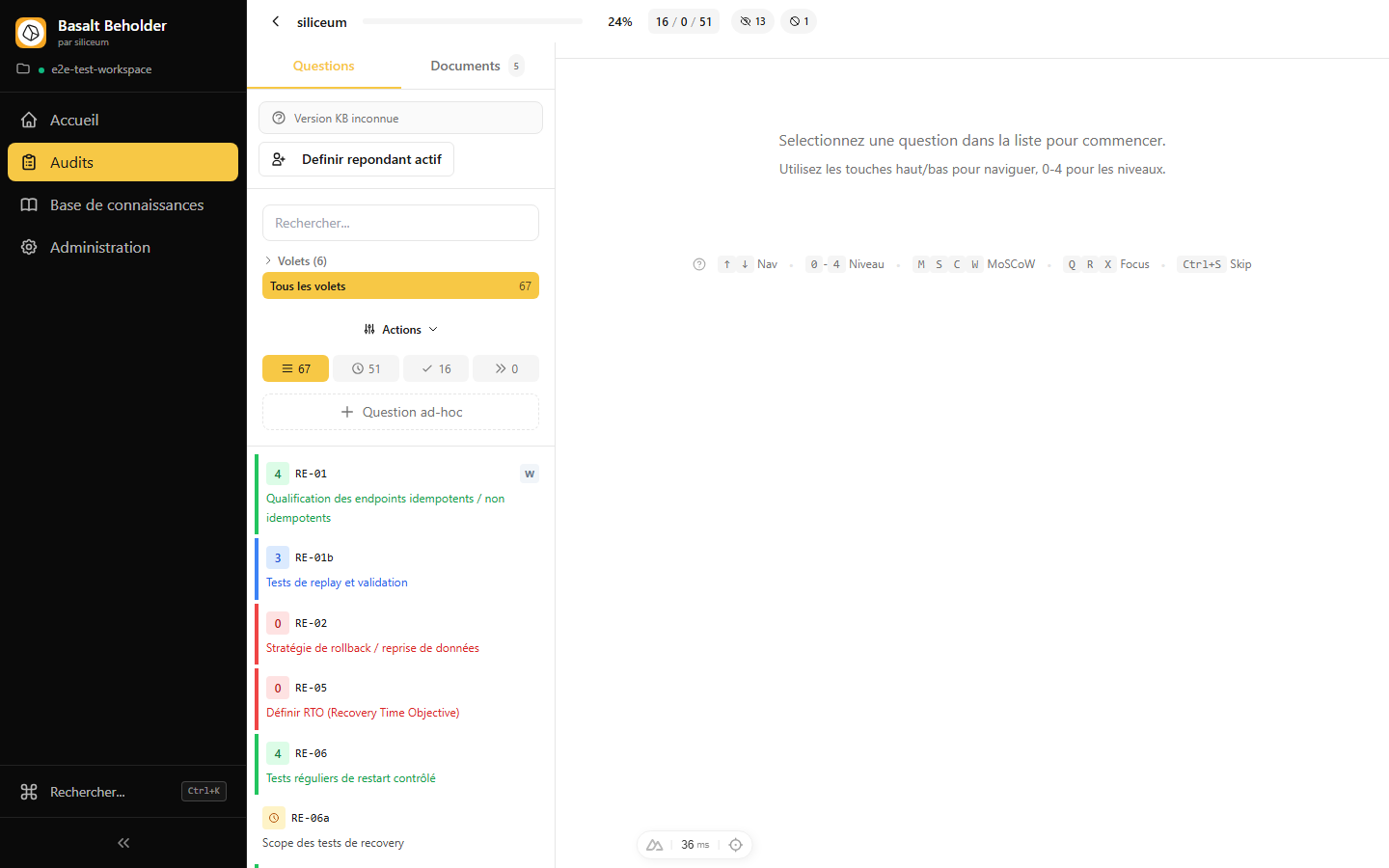Open the Actions dropdown

400,329
